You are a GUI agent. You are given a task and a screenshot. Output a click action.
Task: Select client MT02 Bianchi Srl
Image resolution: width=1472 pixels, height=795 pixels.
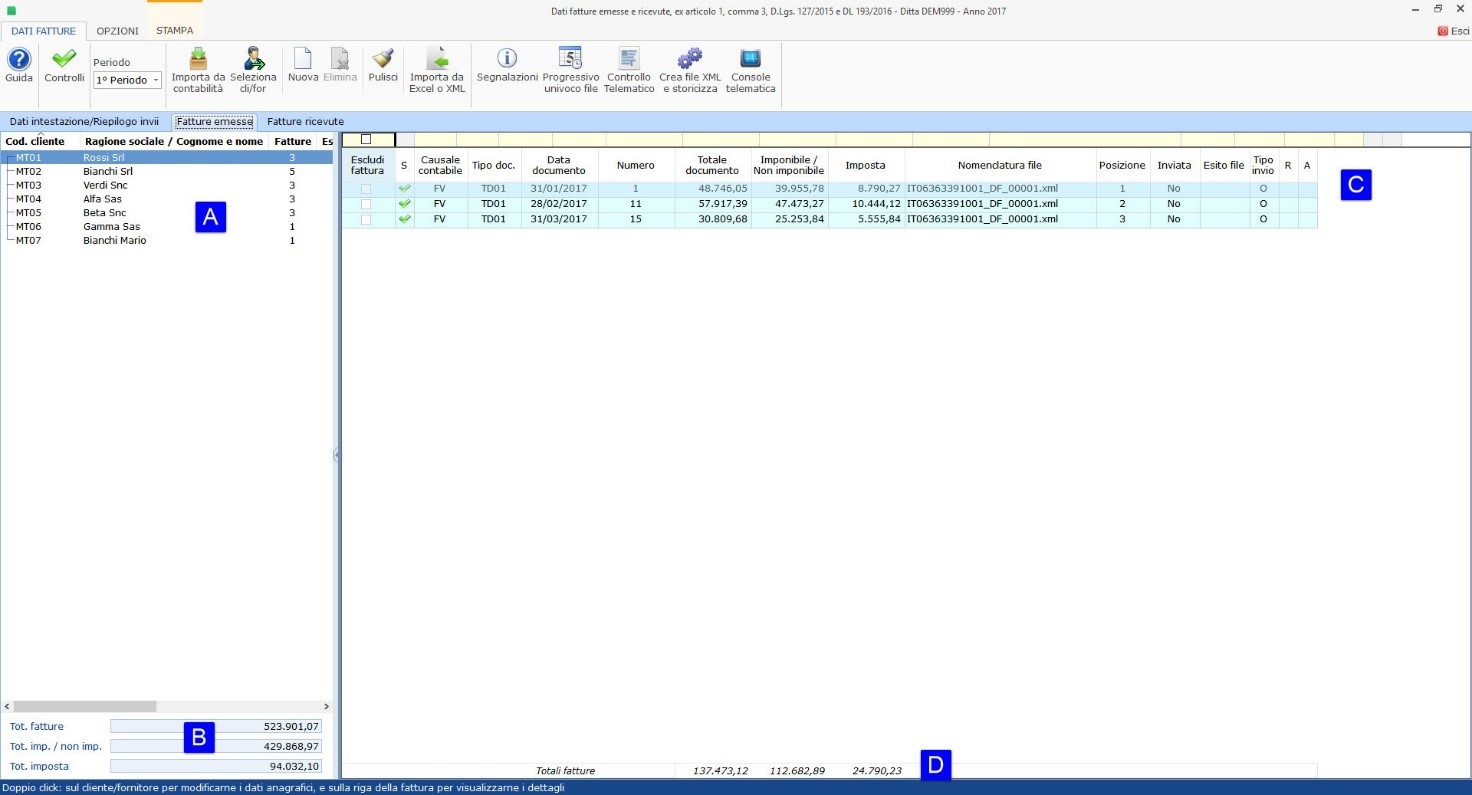167,171
